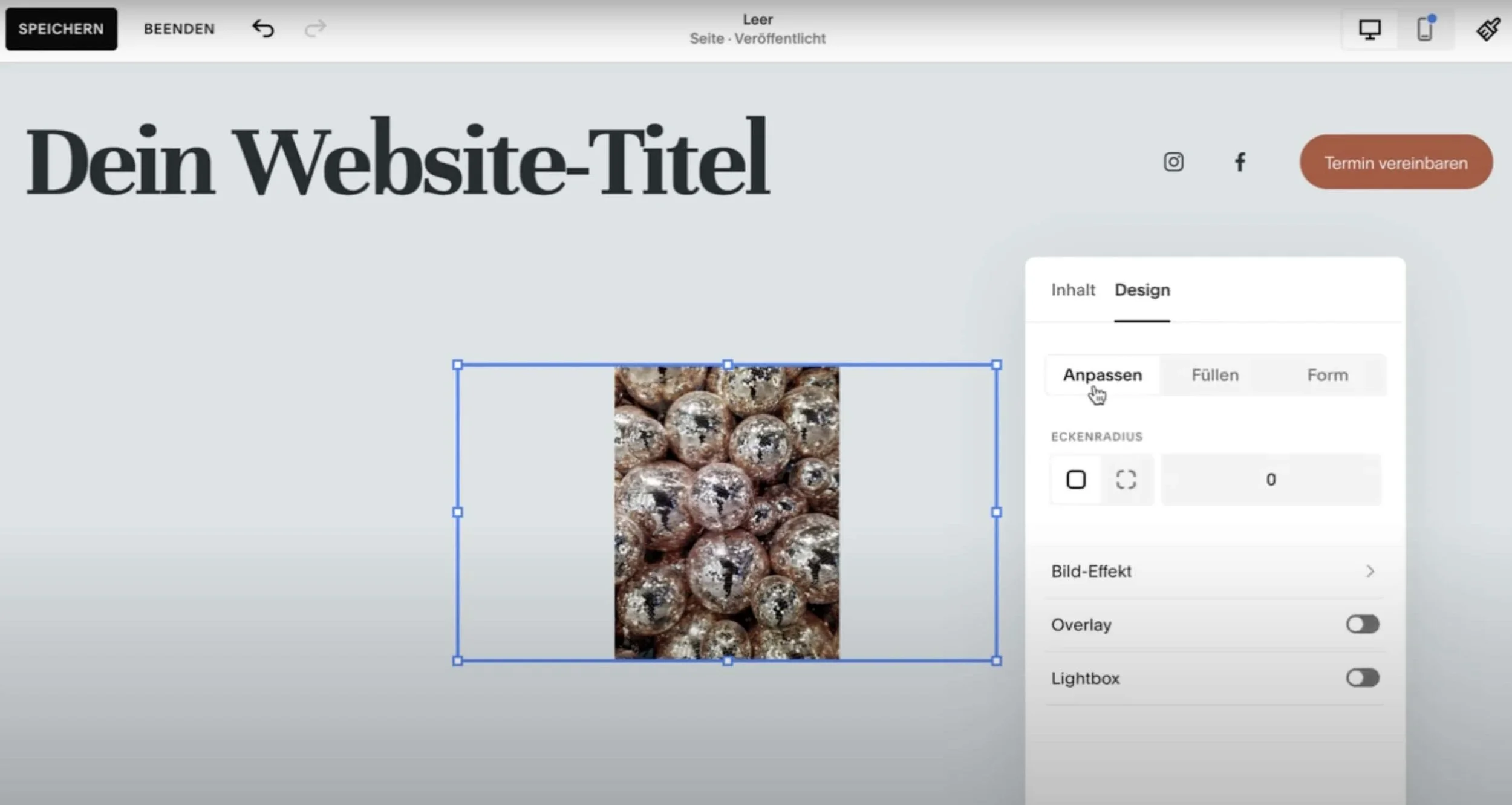Screen dimensions: 1512x805
Task: Open site styles paintbrush icon
Action: click(1487, 29)
